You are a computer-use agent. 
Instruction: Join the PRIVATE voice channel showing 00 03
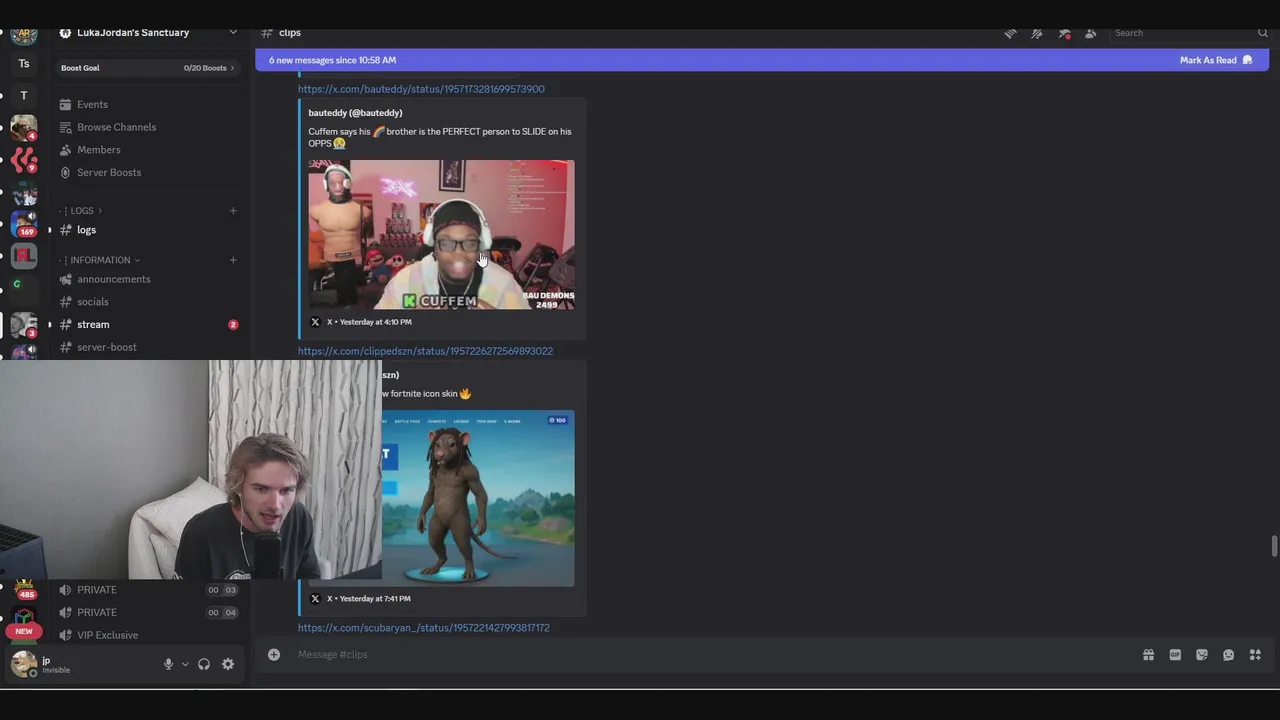pos(148,590)
